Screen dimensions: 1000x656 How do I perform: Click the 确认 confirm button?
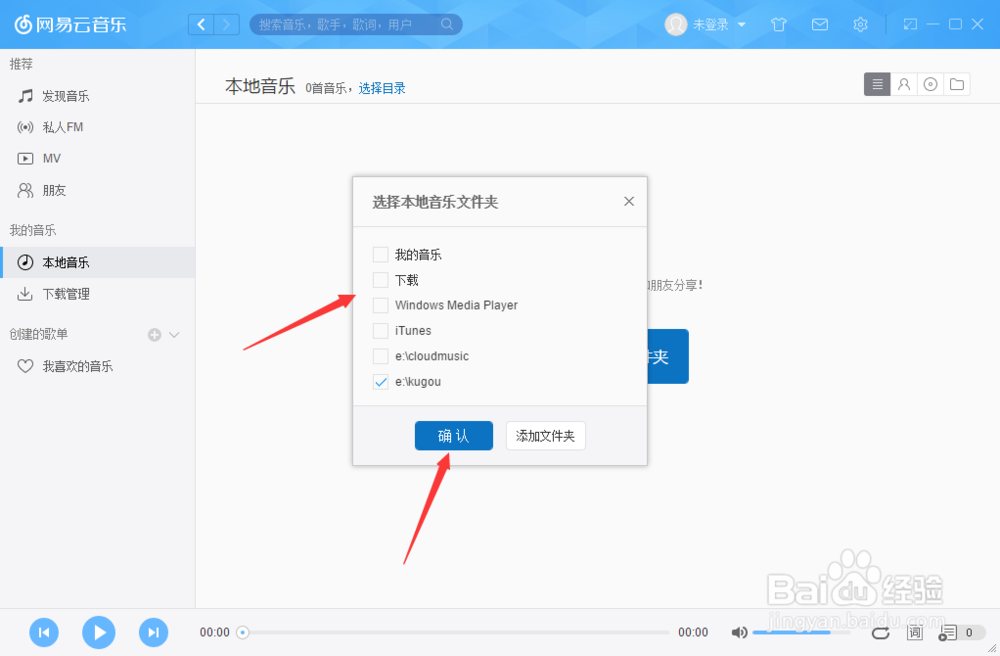[453, 435]
